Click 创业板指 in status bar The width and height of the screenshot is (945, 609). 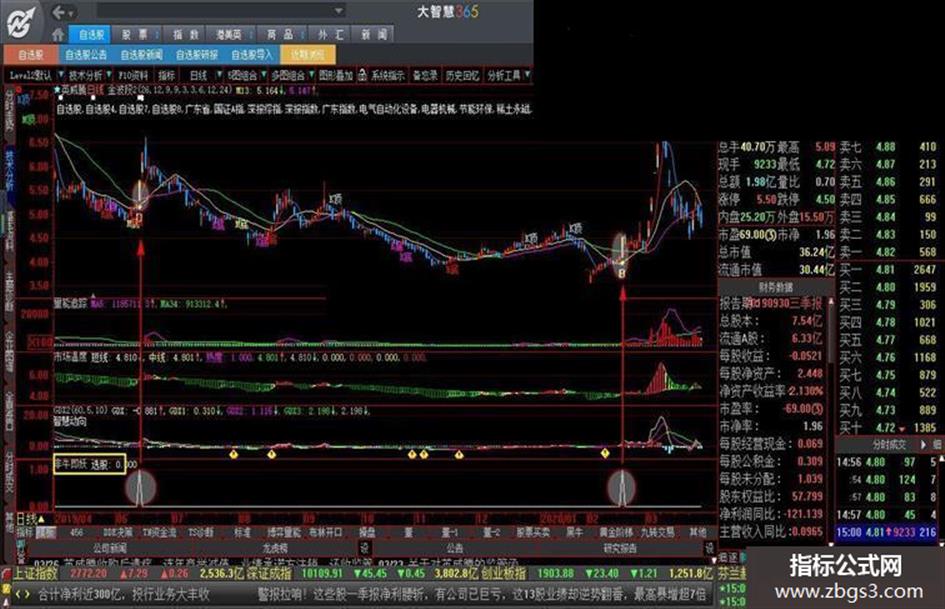(x=504, y=573)
